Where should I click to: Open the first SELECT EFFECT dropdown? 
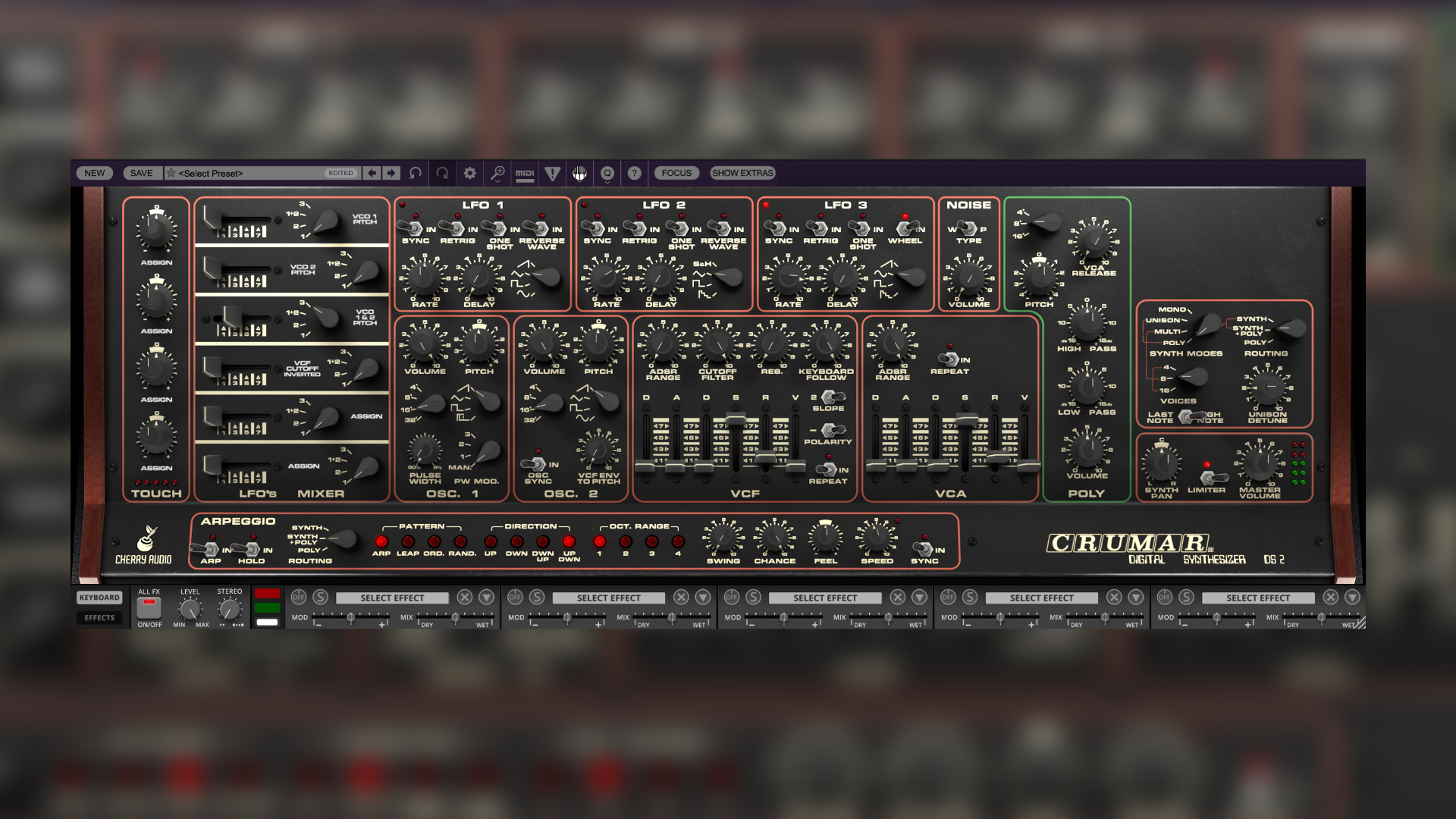391,598
